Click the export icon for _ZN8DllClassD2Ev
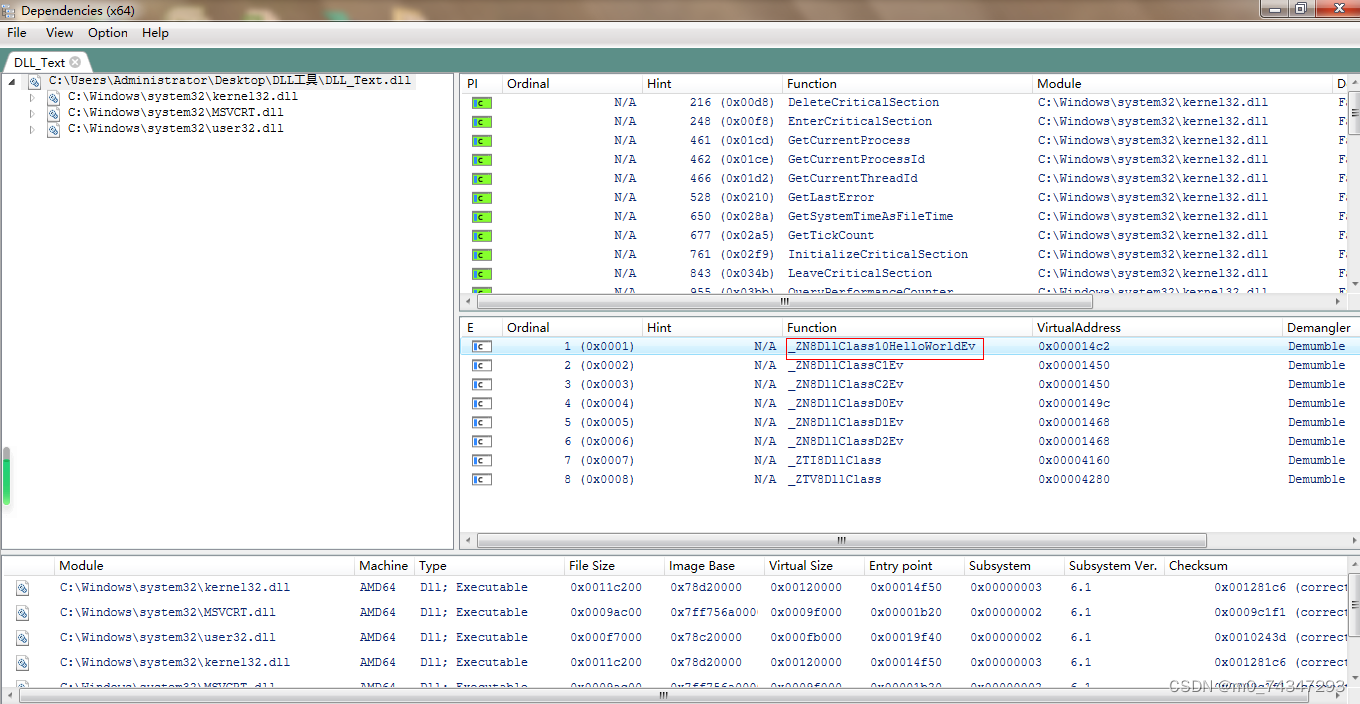Image resolution: width=1360 pixels, height=704 pixels. click(x=482, y=442)
